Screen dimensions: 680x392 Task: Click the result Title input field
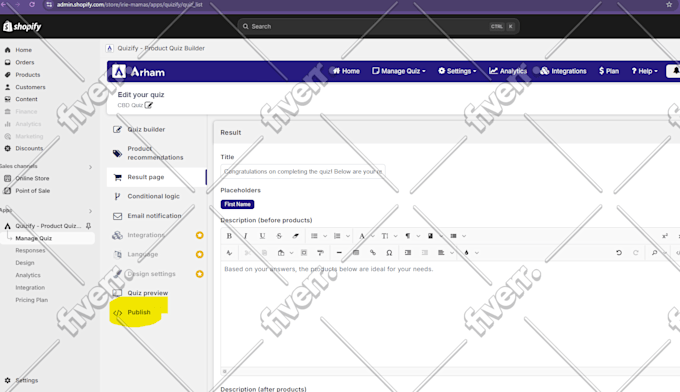(x=303, y=171)
